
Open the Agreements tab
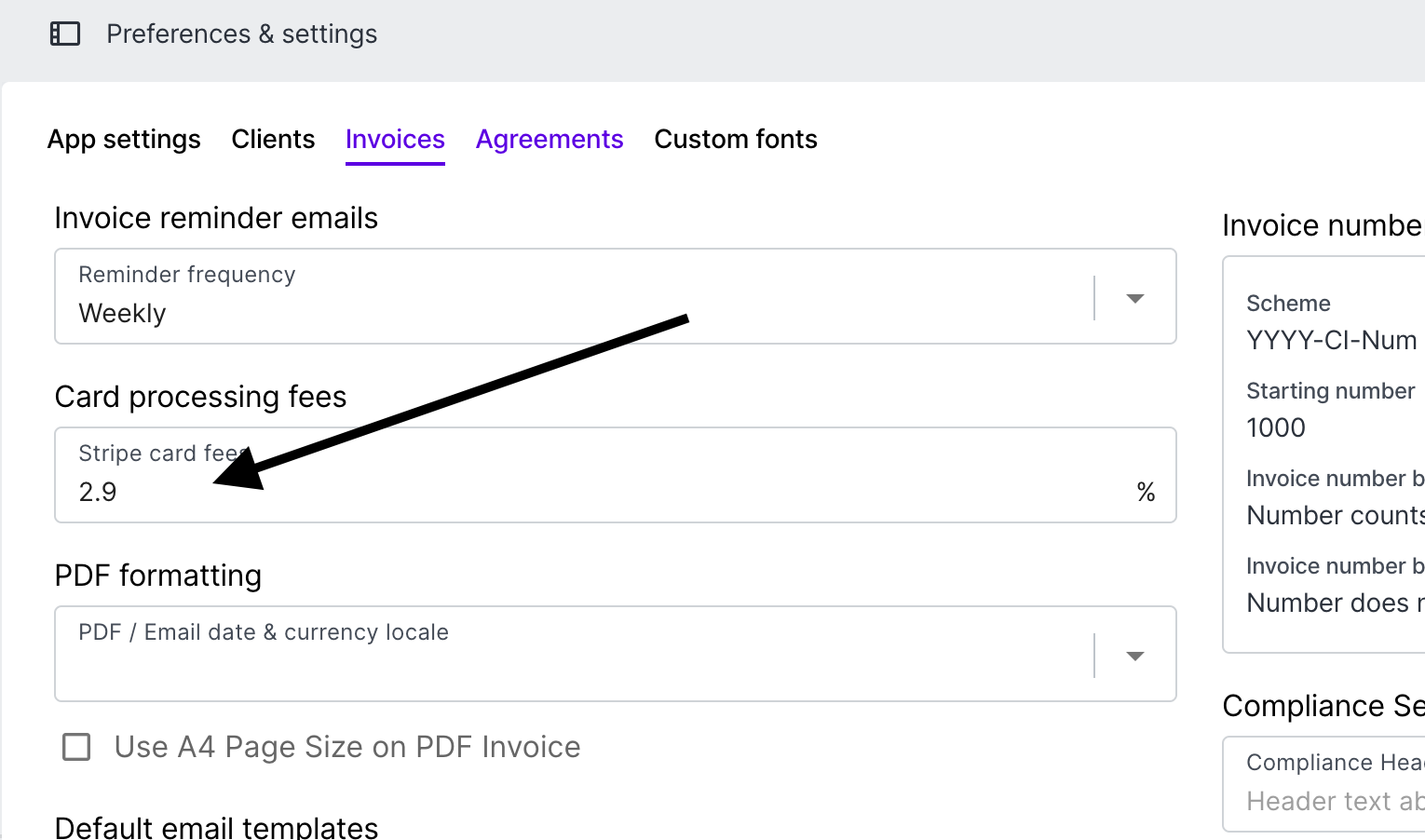point(550,139)
